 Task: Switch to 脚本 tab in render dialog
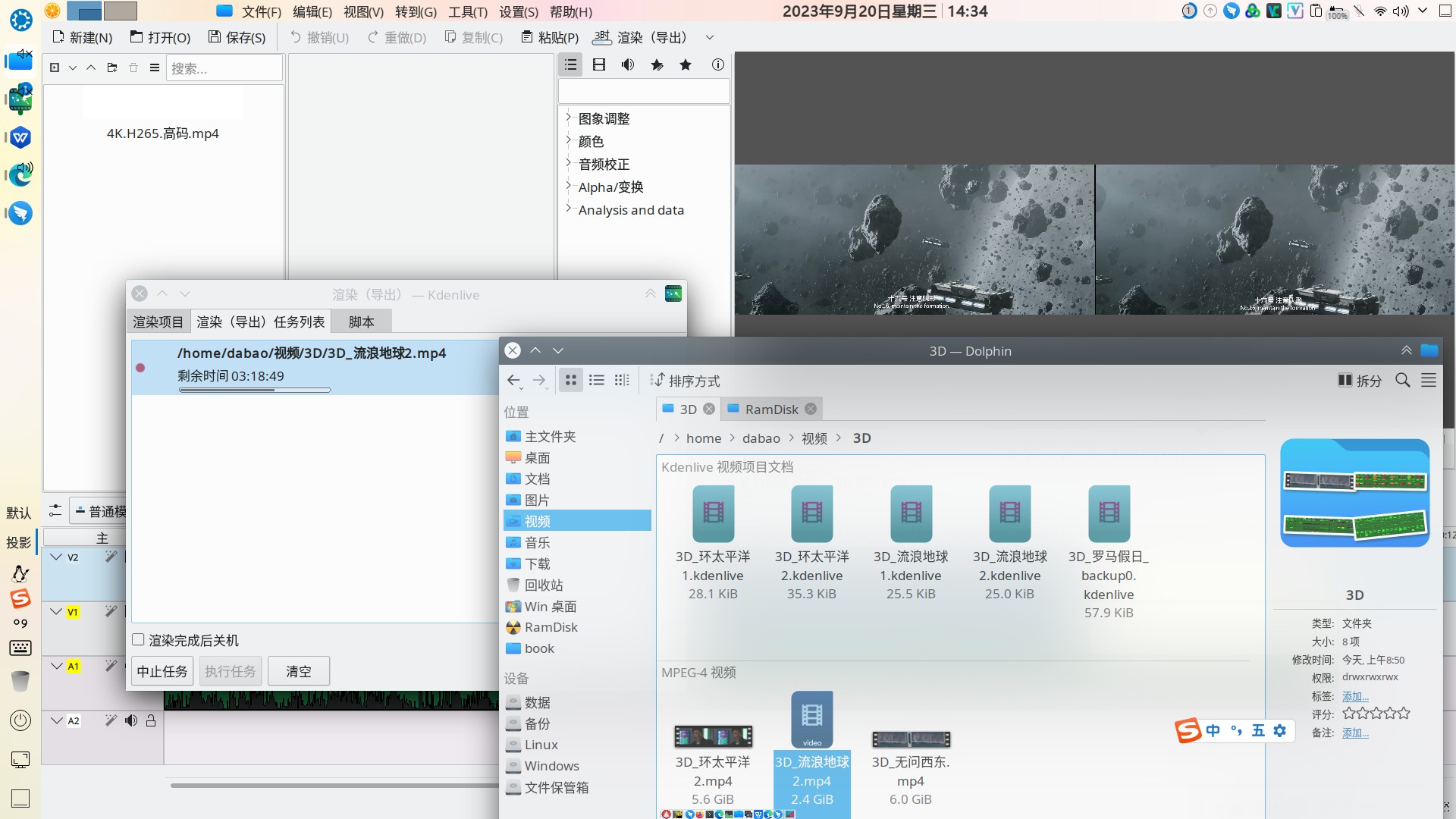(362, 322)
